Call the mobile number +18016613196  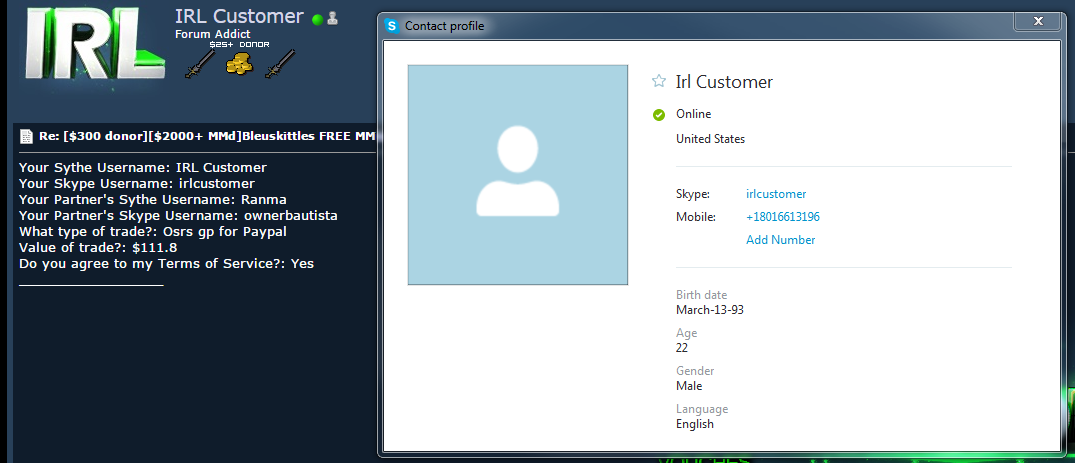pyautogui.click(x=783, y=217)
